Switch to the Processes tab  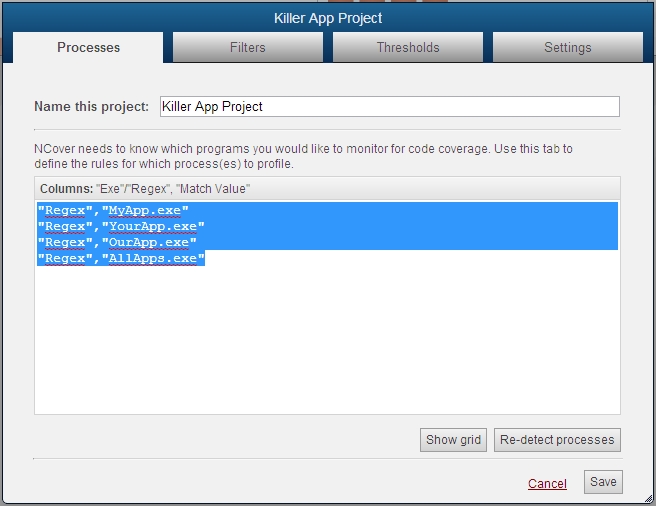[88, 47]
